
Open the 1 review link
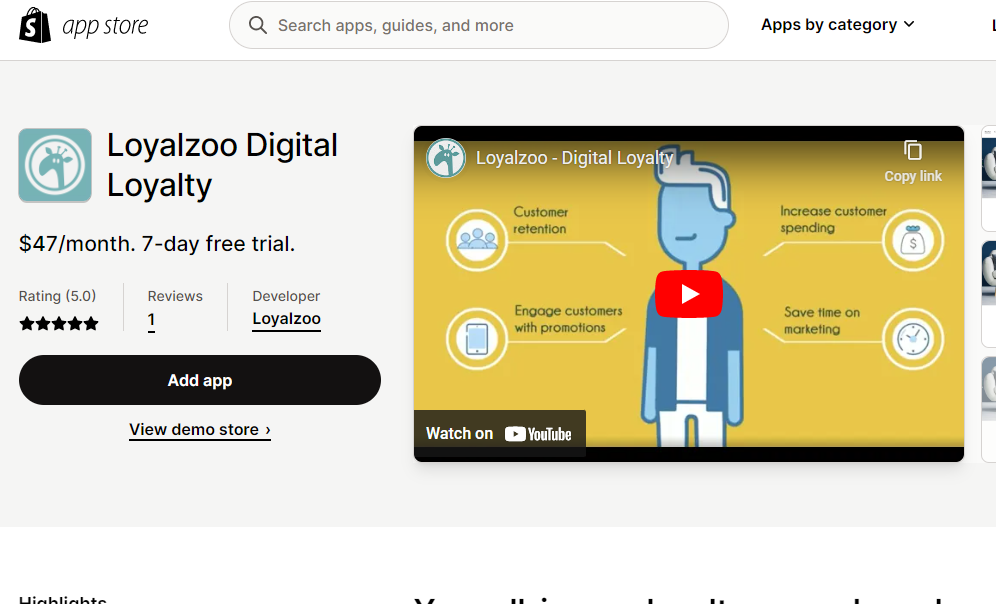click(x=151, y=320)
